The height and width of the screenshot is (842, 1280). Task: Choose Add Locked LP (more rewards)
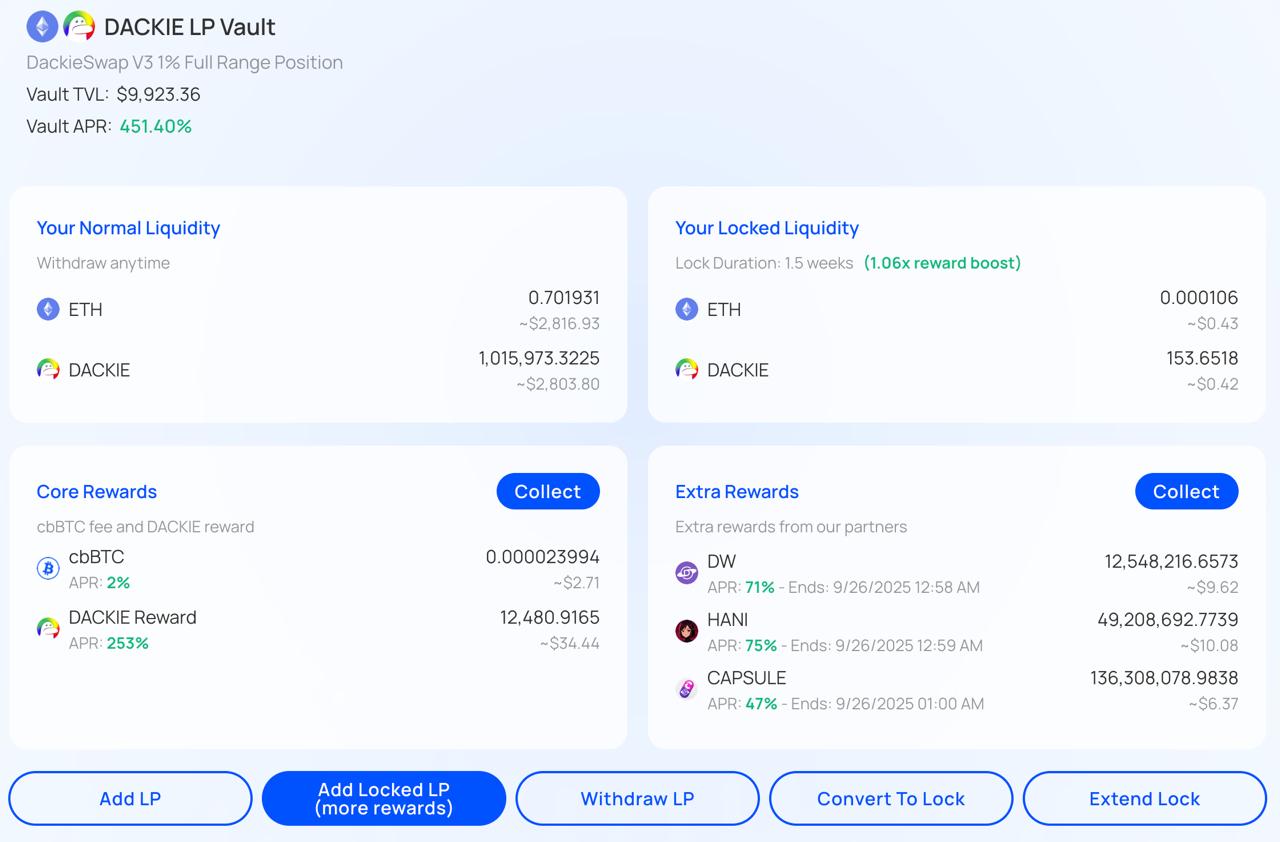pos(384,798)
